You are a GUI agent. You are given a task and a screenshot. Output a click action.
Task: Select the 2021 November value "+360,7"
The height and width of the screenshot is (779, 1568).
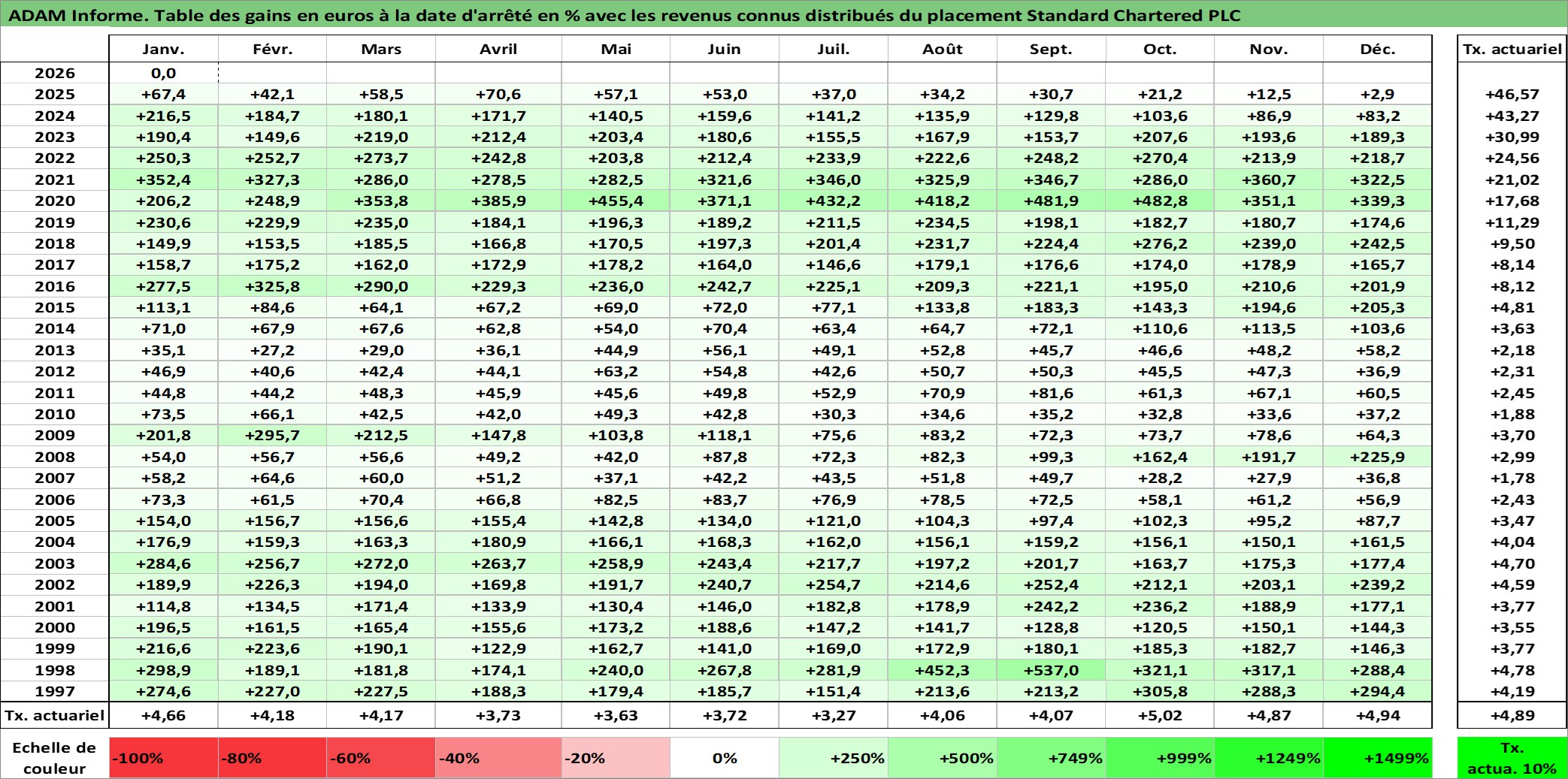[x=1269, y=180]
